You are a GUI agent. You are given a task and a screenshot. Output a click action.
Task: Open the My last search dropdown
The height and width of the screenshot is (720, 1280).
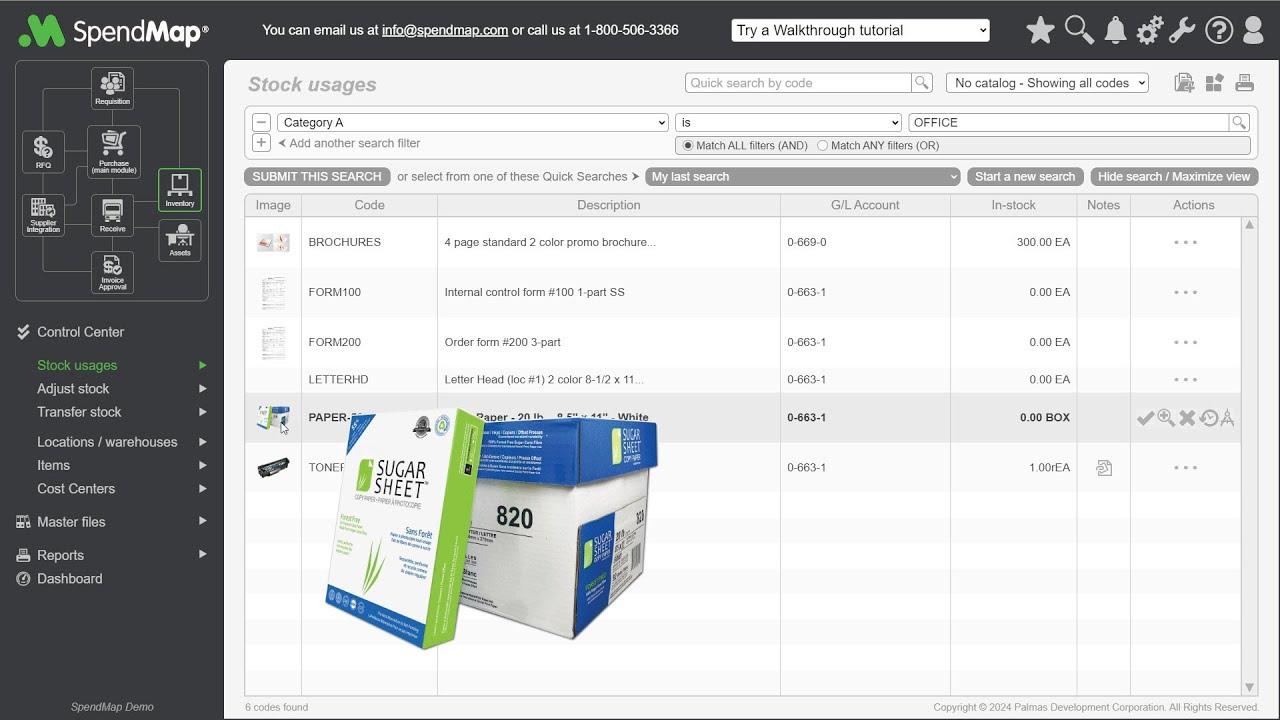pyautogui.click(x=803, y=176)
